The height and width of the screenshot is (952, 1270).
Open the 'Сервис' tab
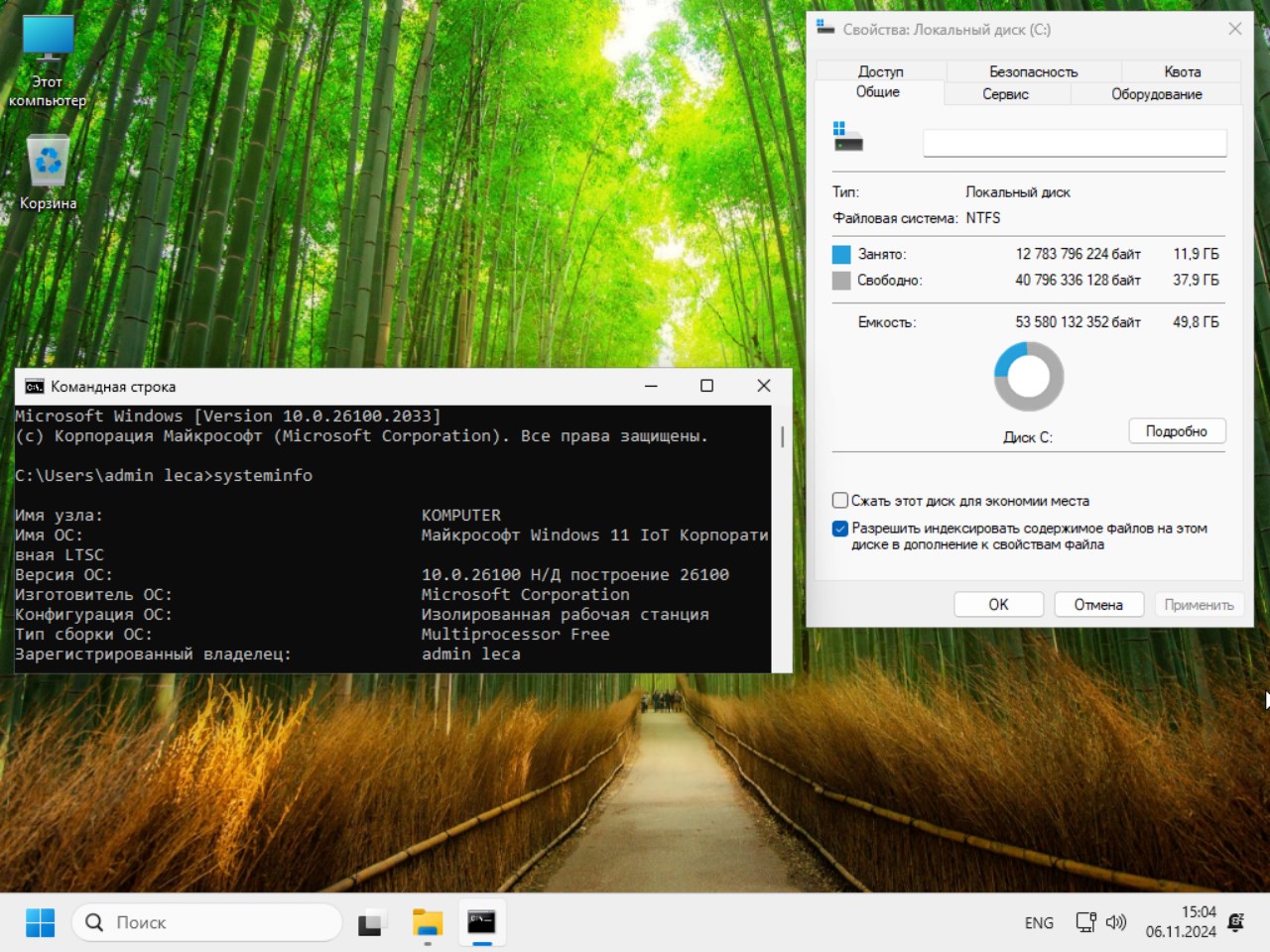click(1005, 94)
